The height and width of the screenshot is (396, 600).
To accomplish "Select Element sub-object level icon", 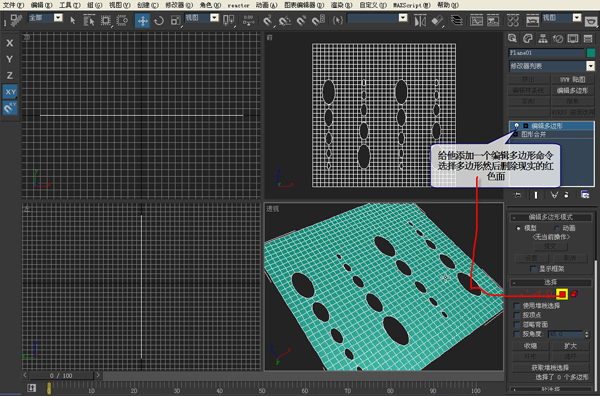I will click(574, 294).
